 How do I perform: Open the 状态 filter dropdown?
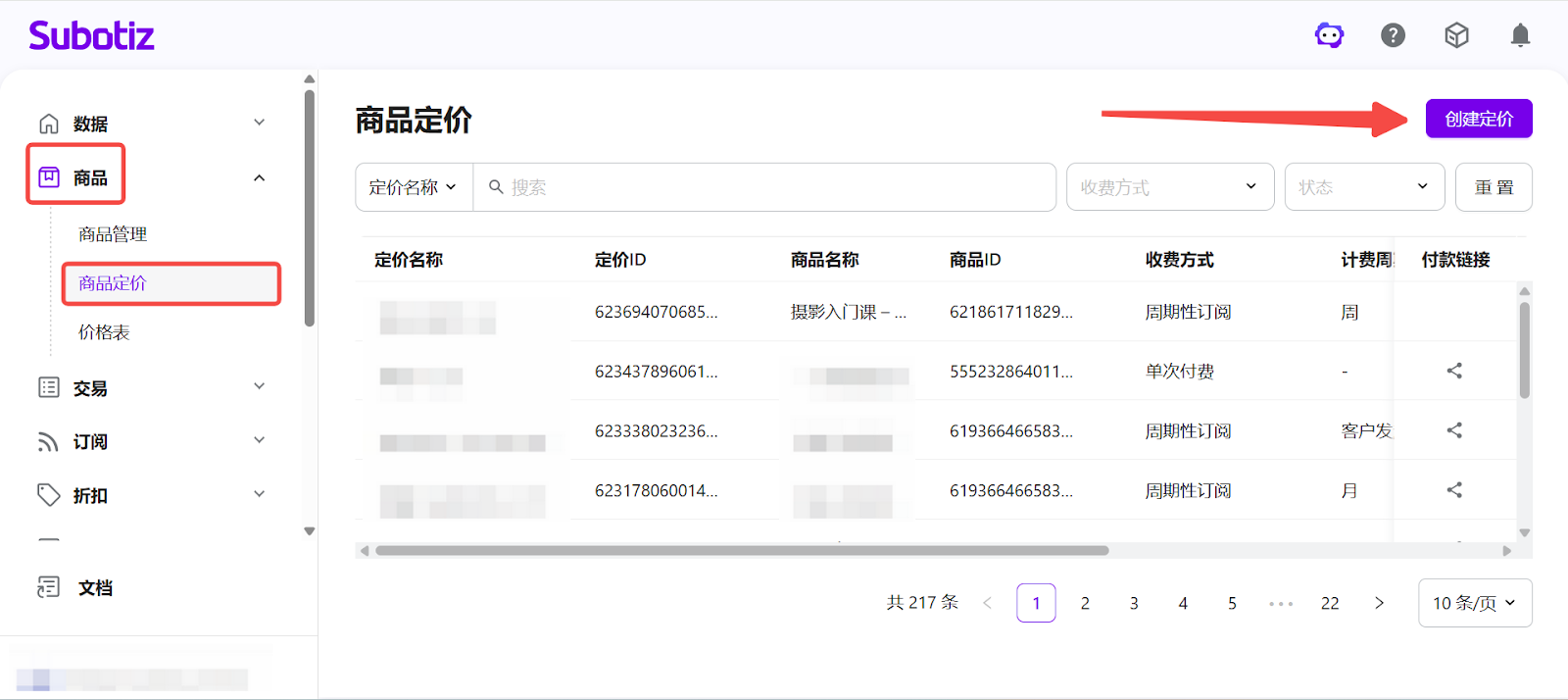pos(1363,187)
